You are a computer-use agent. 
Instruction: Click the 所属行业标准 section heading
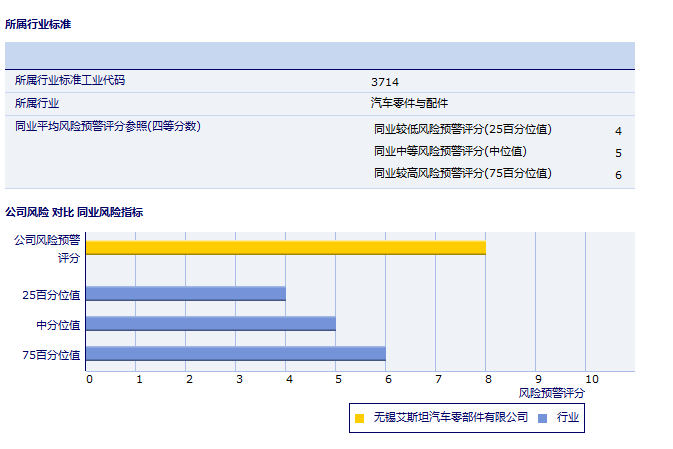click(x=38, y=23)
